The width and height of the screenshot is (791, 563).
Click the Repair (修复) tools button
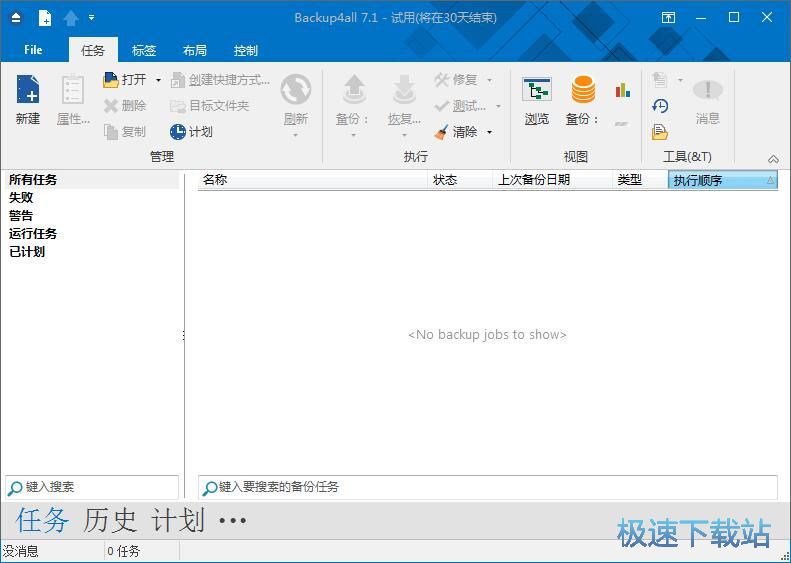(456, 80)
